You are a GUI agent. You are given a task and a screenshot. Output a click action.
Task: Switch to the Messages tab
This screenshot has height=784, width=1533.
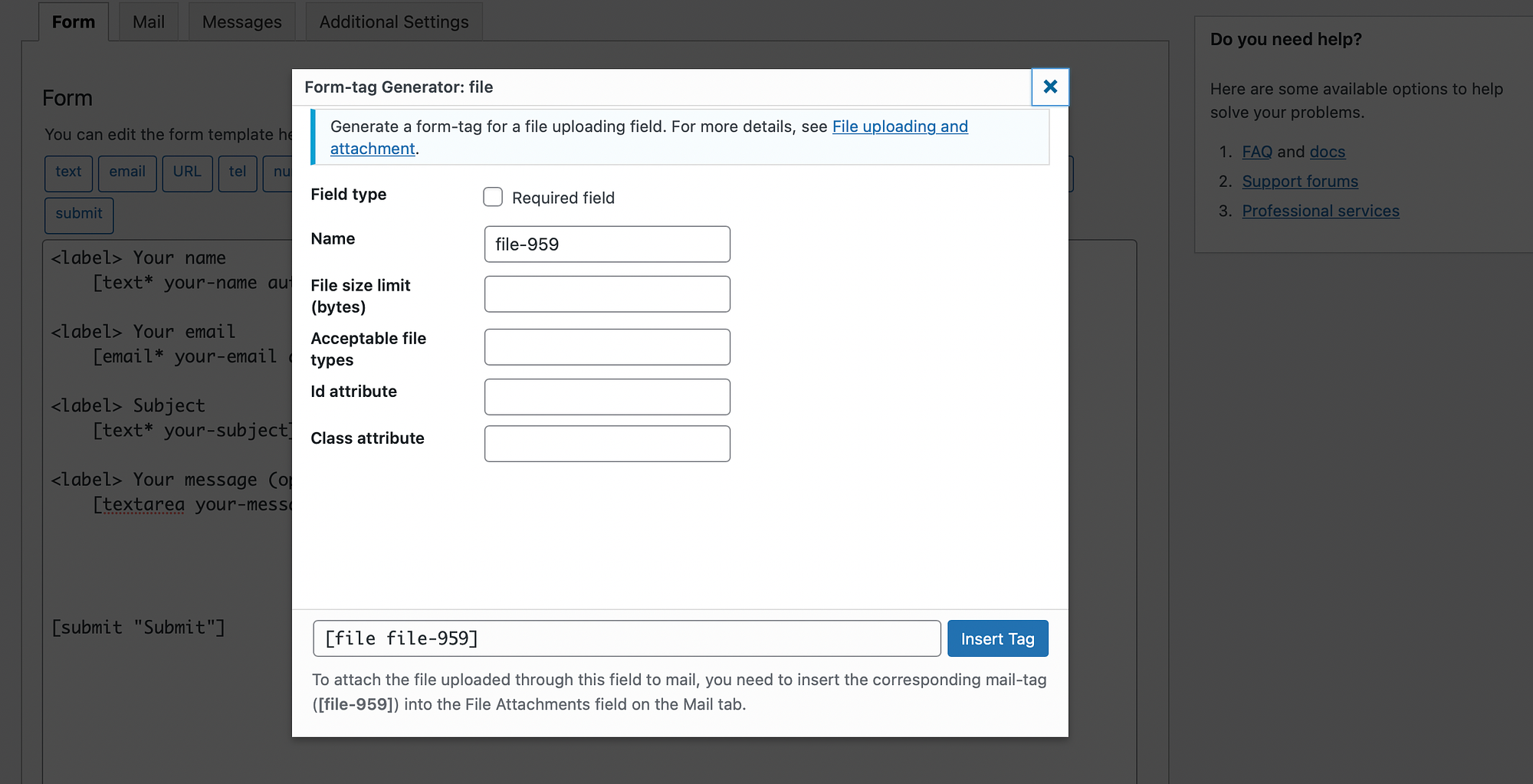click(x=242, y=21)
